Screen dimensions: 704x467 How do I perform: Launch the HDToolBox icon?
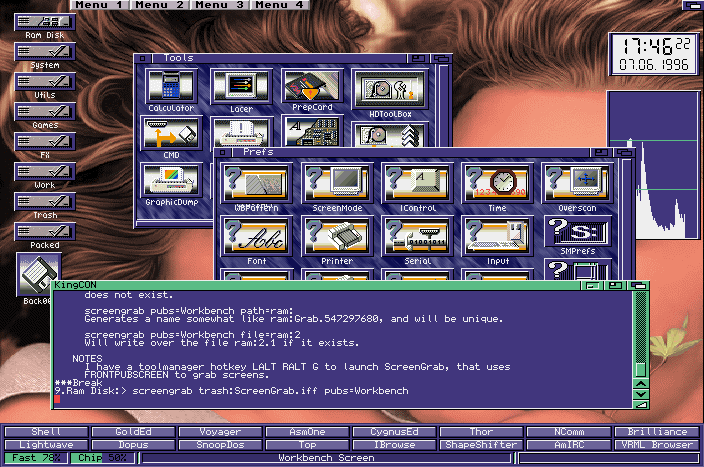(x=389, y=90)
